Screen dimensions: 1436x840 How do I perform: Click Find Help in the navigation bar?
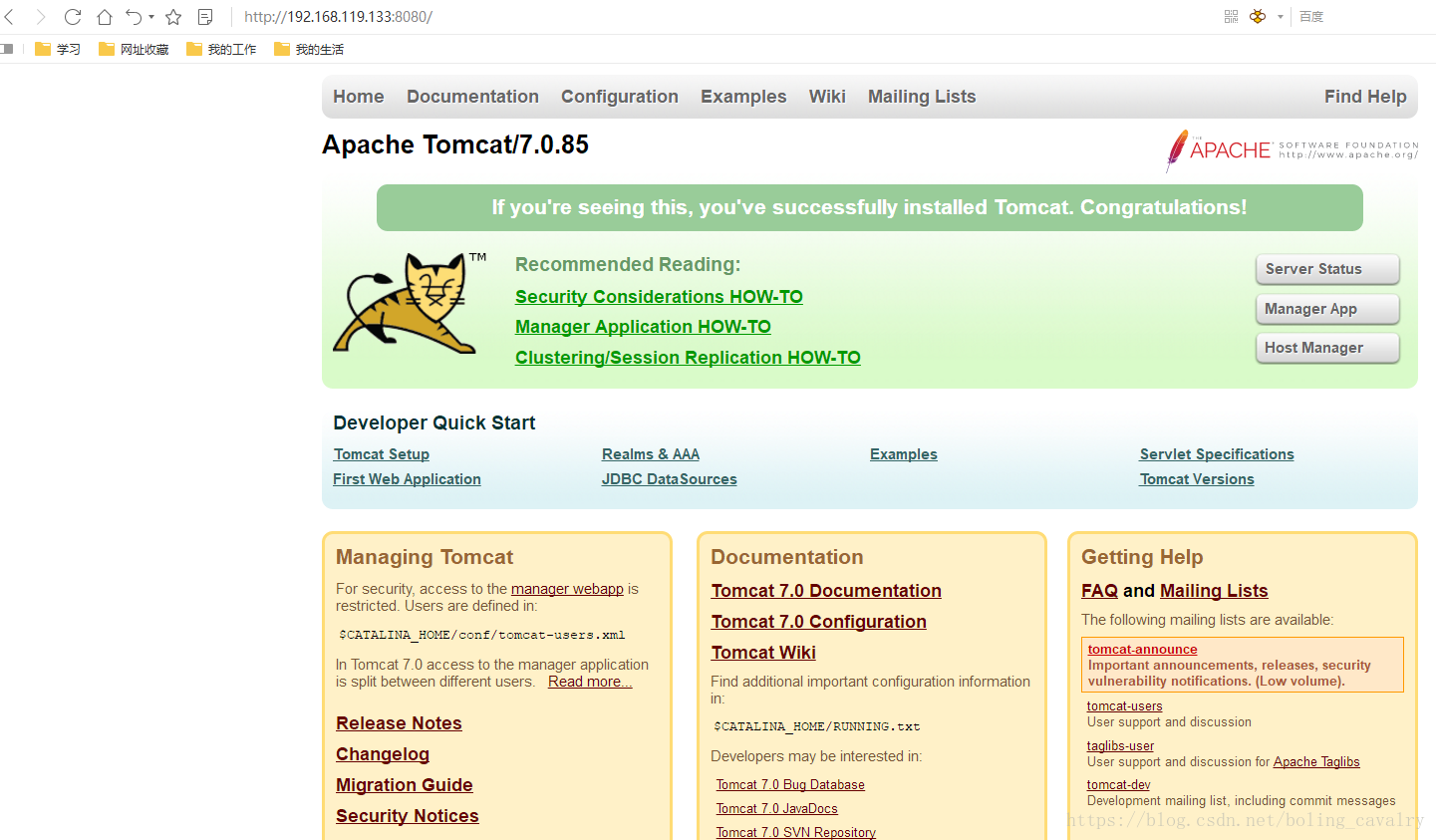[1365, 97]
